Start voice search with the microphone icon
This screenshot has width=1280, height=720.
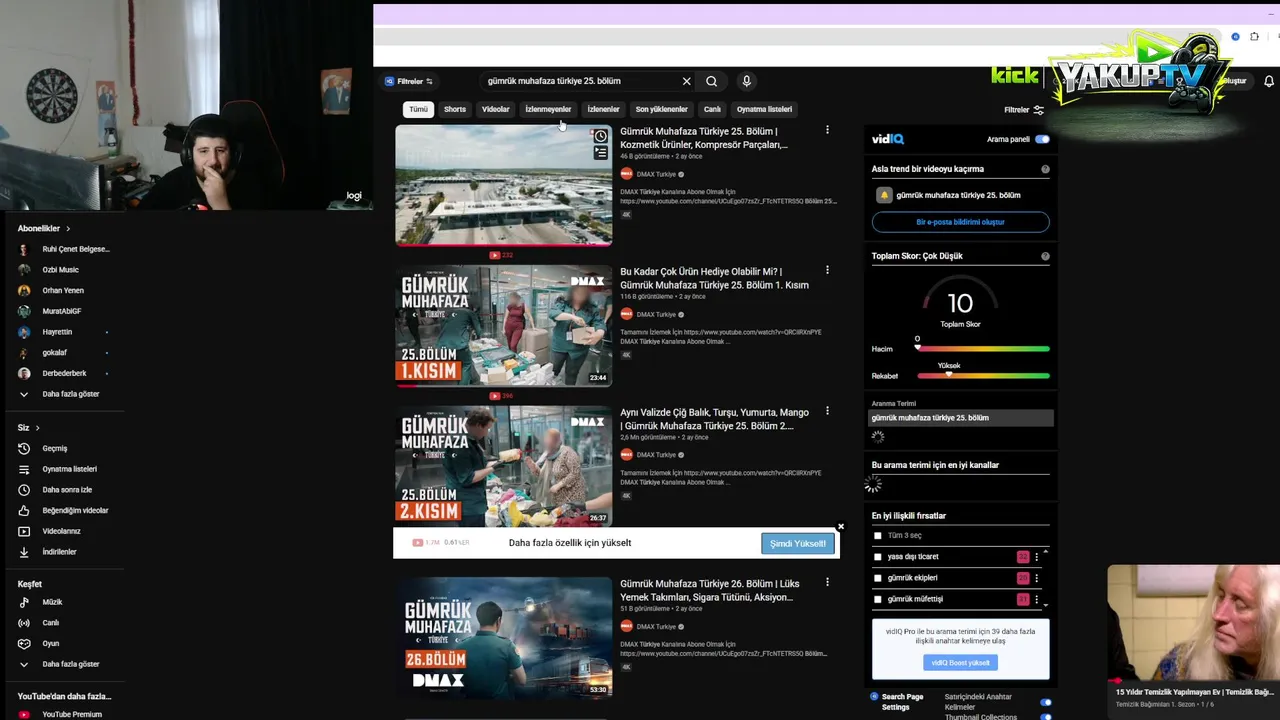coord(746,81)
